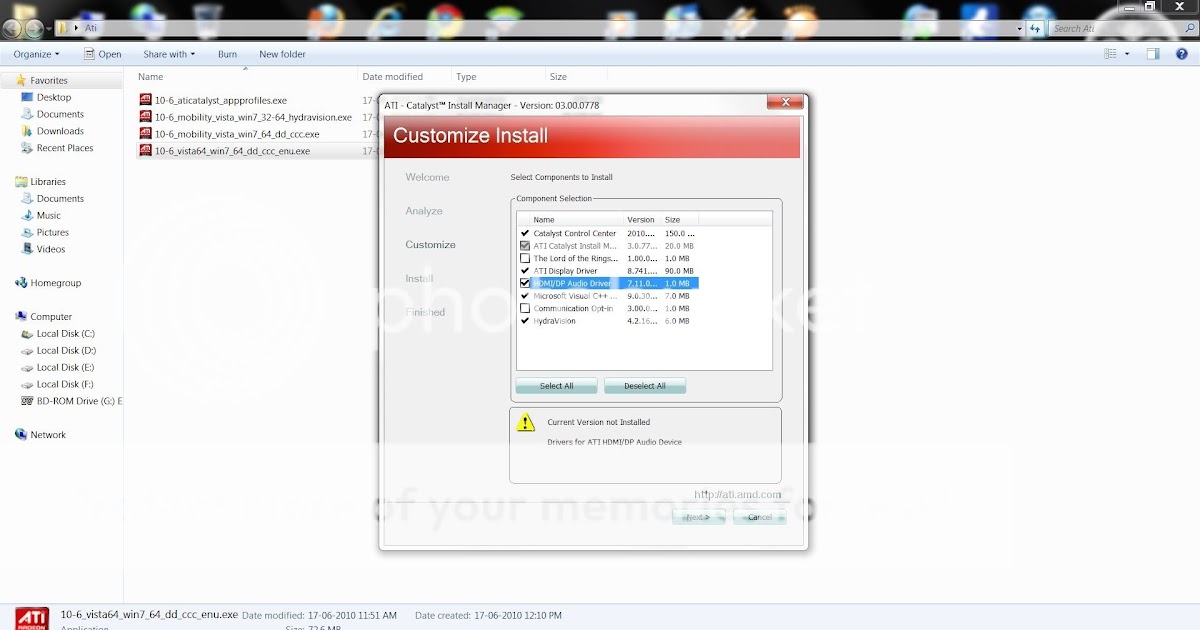
Task: Create a New folder
Action: (282, 54)
